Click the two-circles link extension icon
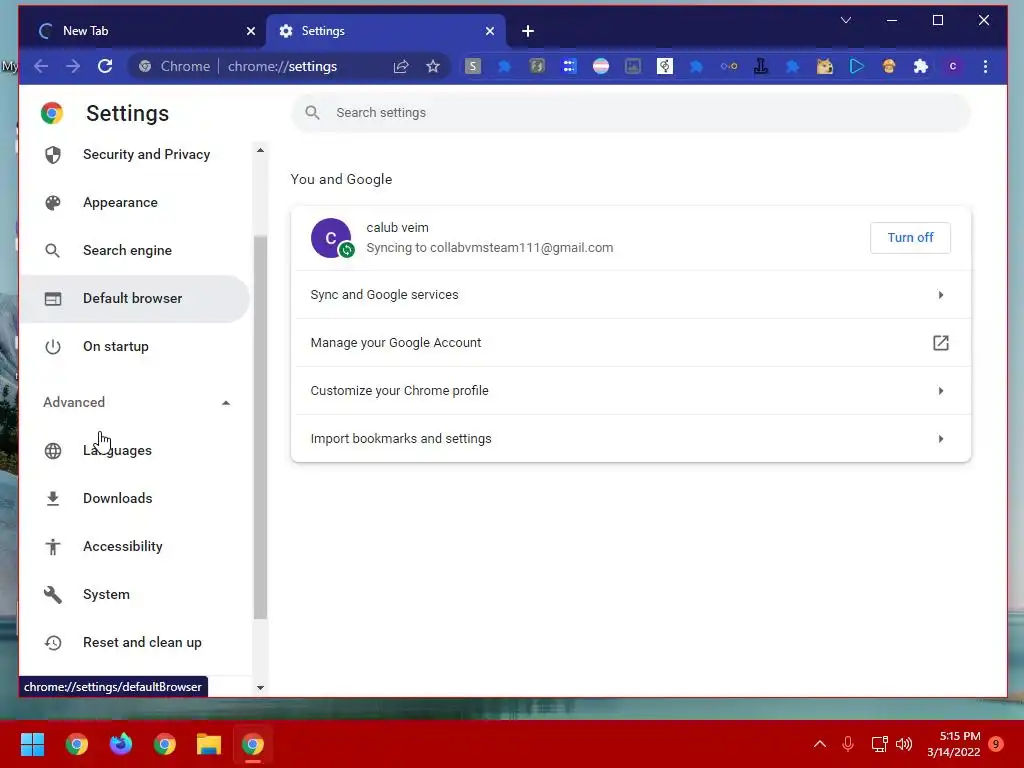 [729, 66]
